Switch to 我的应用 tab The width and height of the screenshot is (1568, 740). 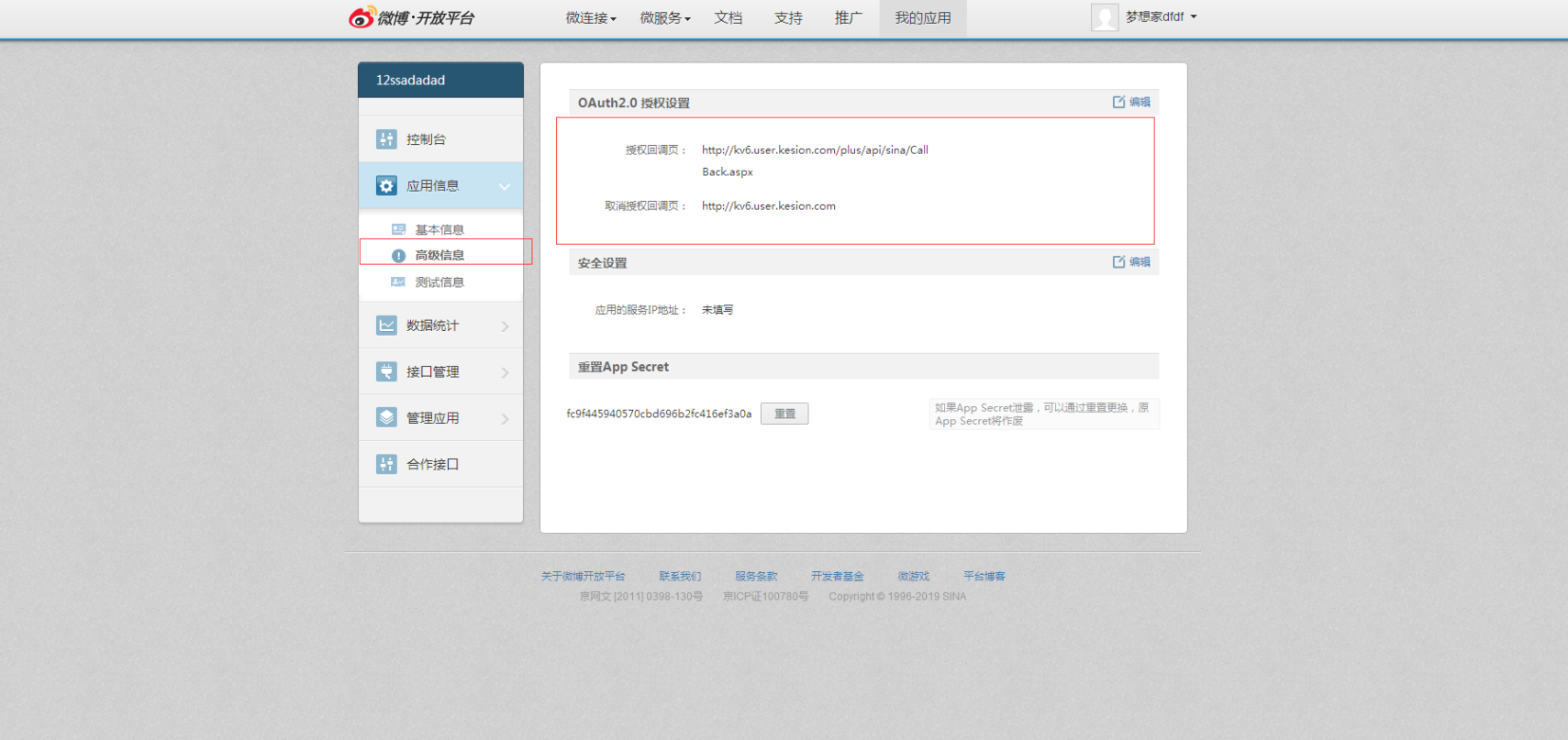923,17
